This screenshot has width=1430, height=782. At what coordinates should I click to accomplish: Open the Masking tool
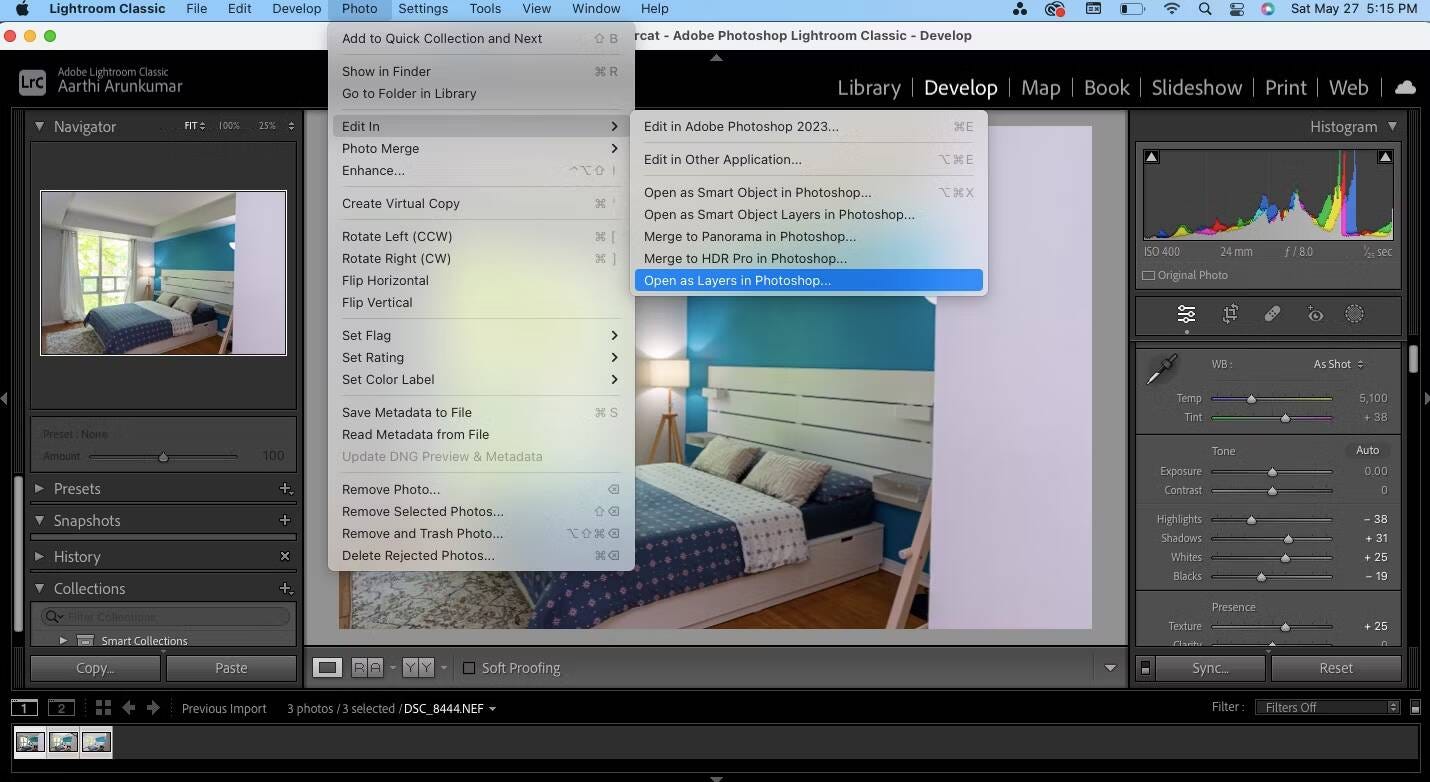tap(1354, 314)
